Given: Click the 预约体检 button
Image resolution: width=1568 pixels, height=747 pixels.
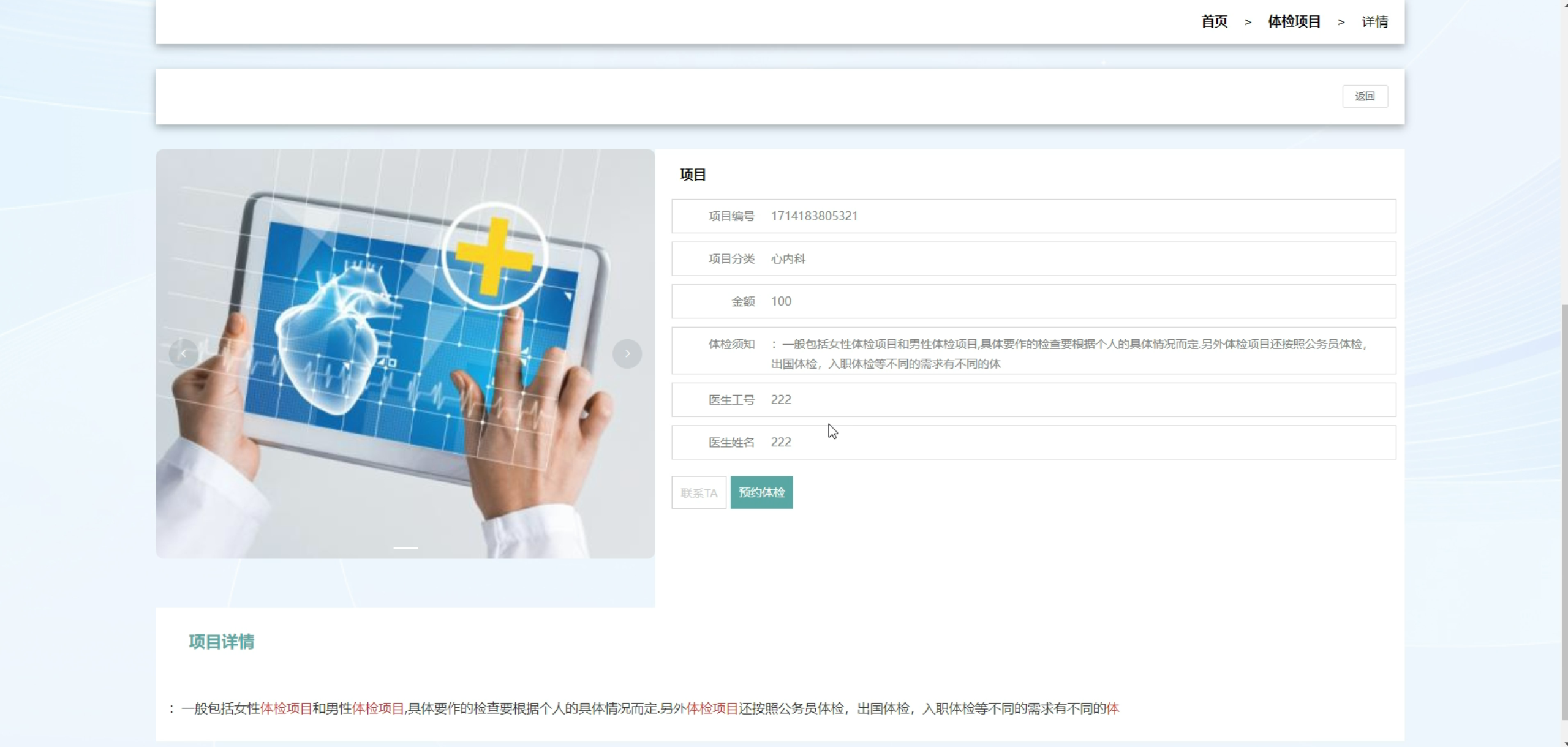Looking at the screenshot, I should [761, 493].
